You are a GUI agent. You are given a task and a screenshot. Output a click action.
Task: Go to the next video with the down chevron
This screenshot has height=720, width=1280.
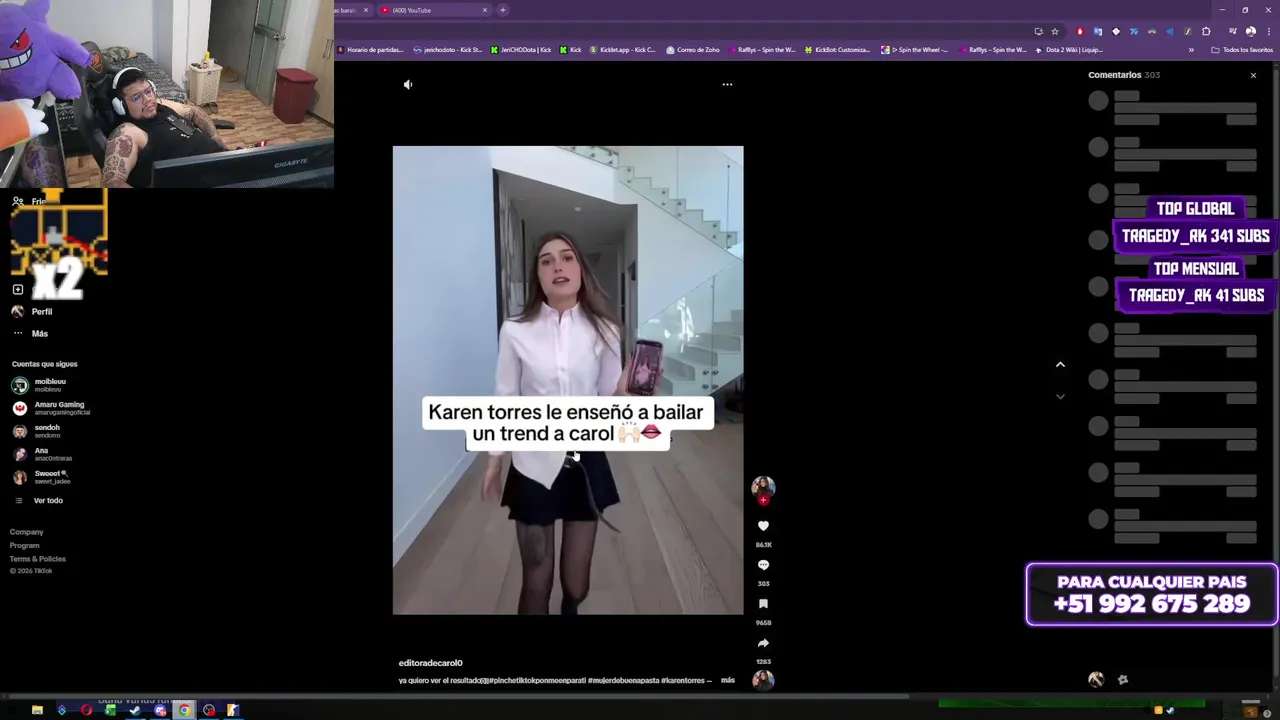[x=1060, y=396]
